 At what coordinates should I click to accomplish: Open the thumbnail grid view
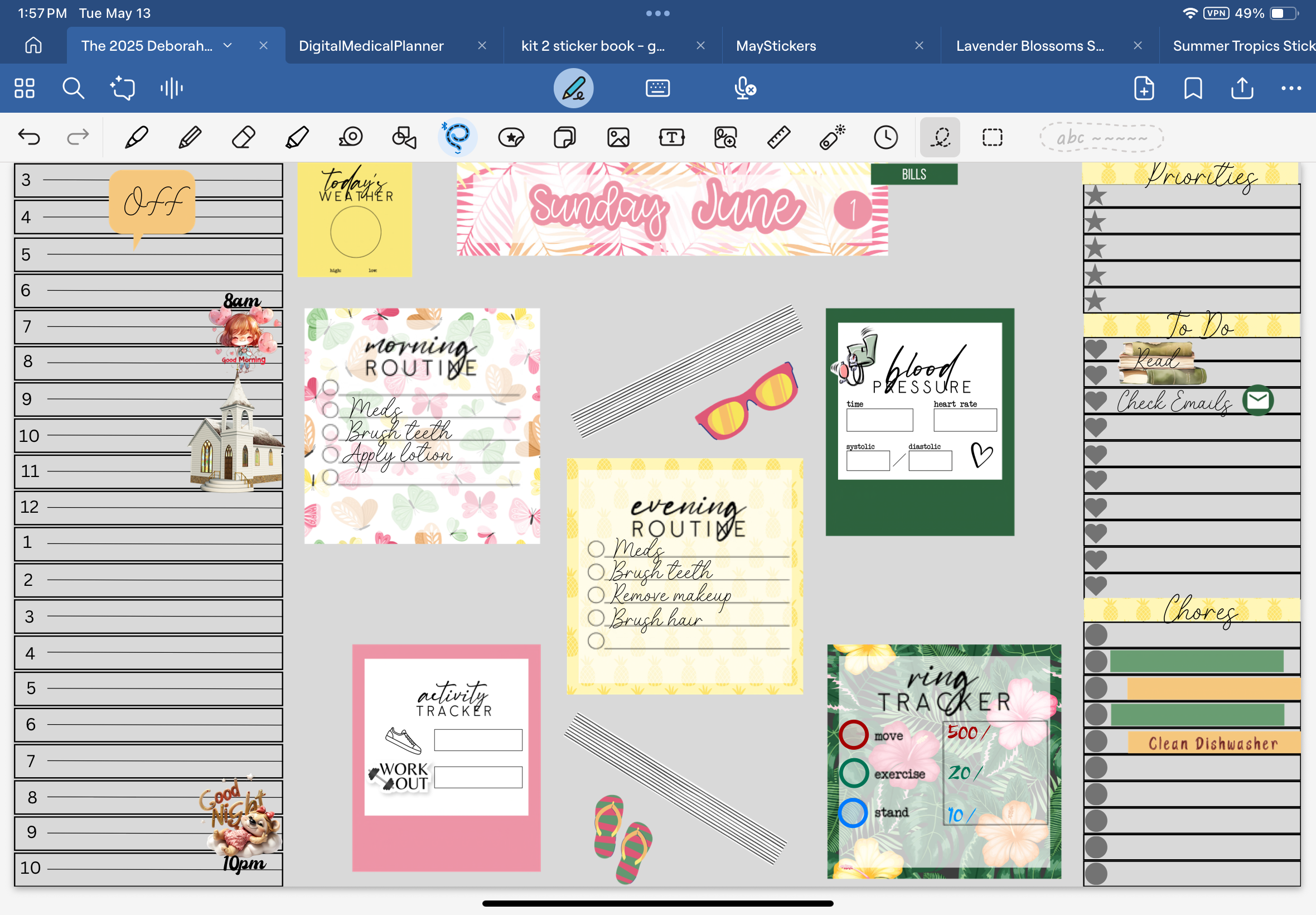pos(24,88)
